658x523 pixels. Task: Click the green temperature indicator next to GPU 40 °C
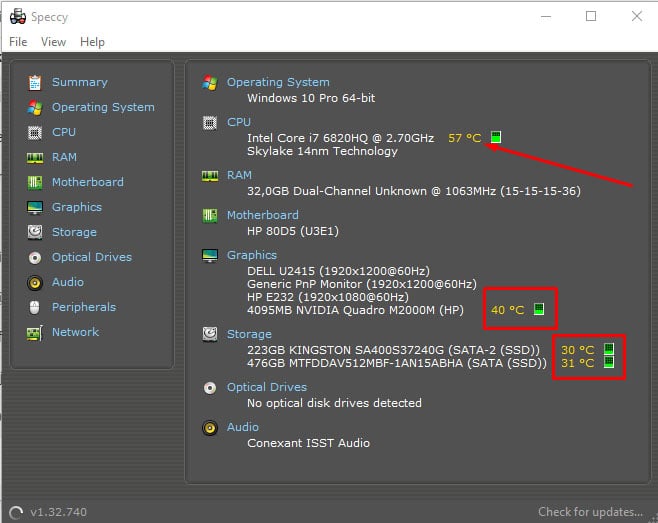coord(539,309)
